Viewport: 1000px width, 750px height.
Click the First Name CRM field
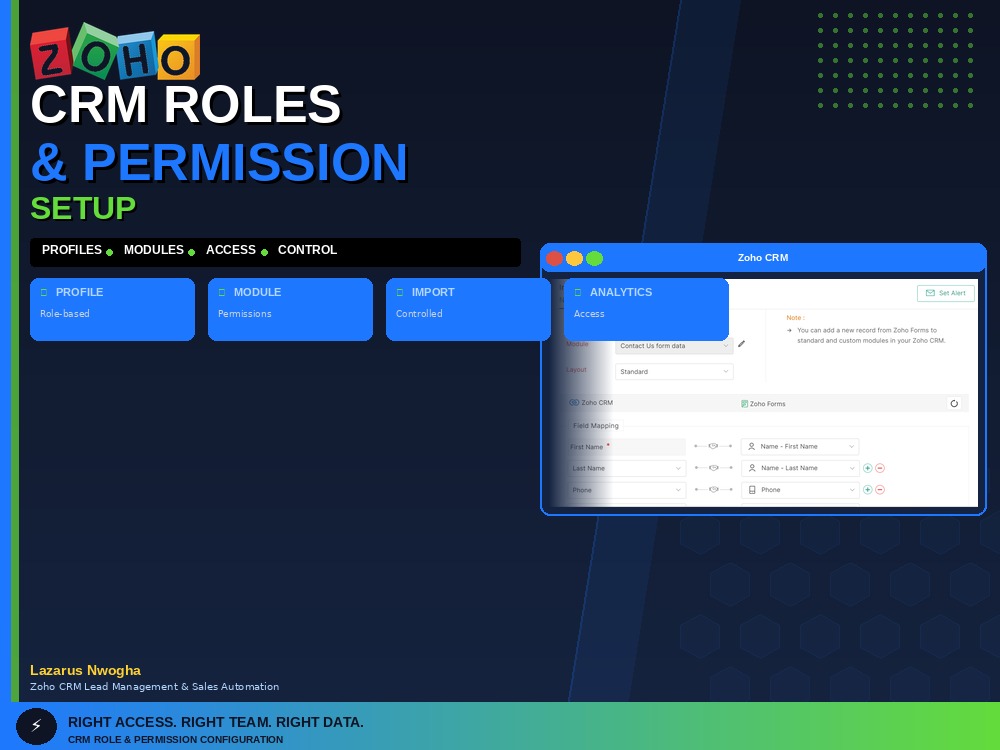coord(626,446)
